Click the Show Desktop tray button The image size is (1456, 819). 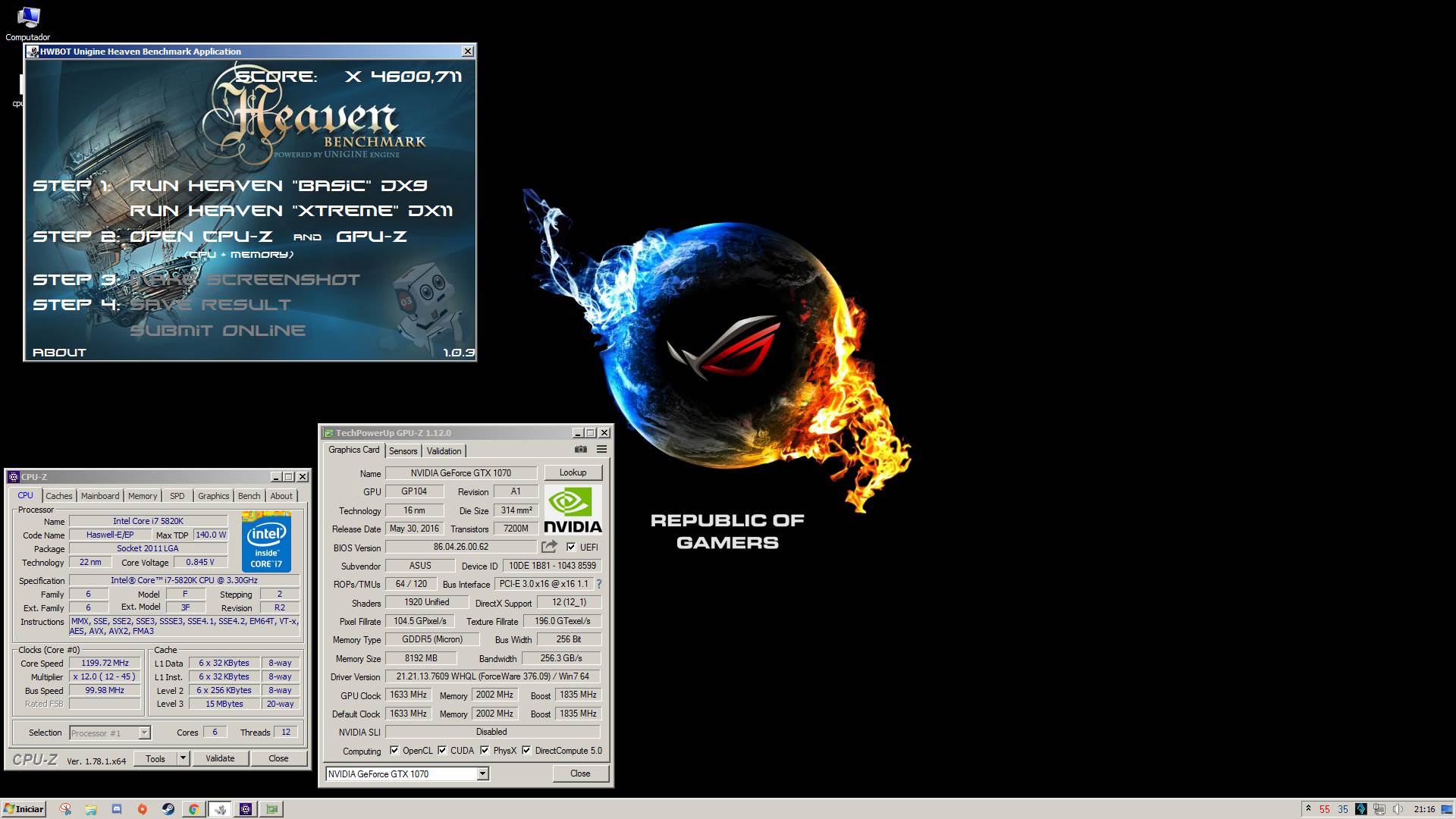pos(1448,809)
